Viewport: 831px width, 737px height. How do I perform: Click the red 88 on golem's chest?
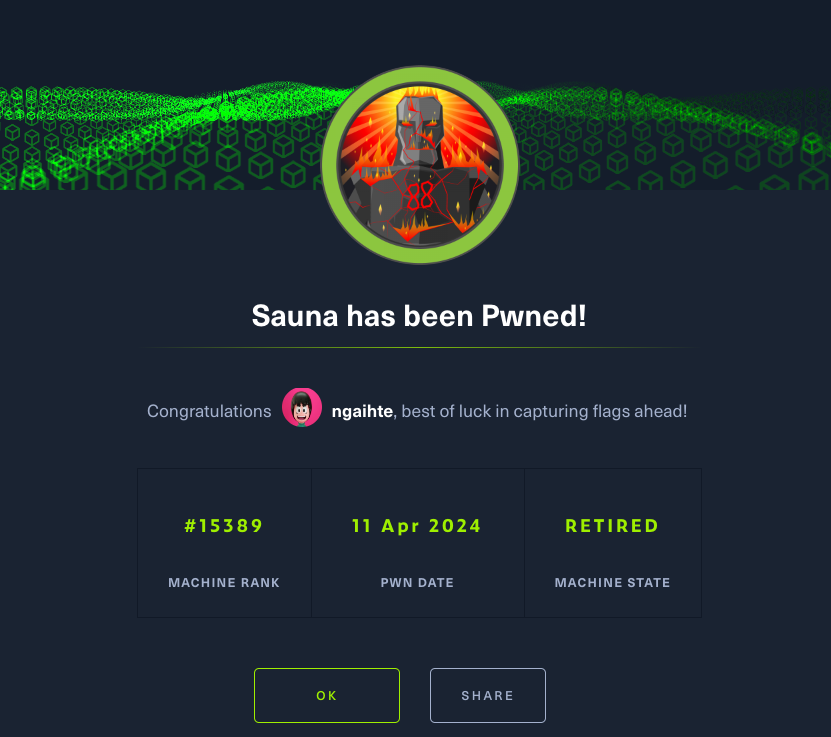click(x=420, y=197)
